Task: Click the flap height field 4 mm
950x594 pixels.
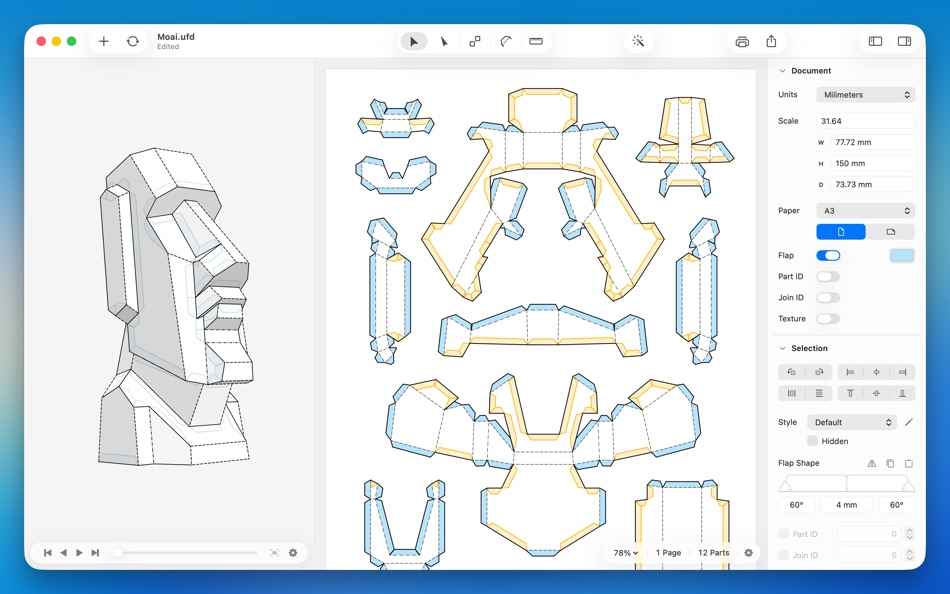Action: tap(847, 505)
